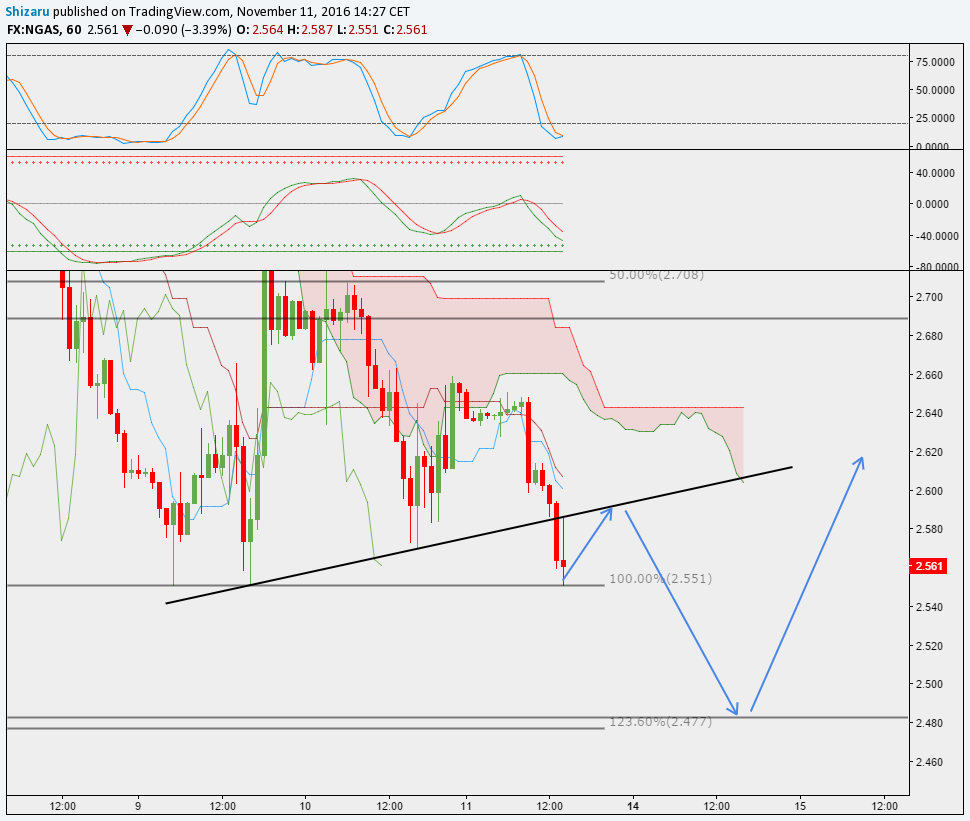
Task: Click the 2.640 price axis label
Action: [x=929, y=413]
